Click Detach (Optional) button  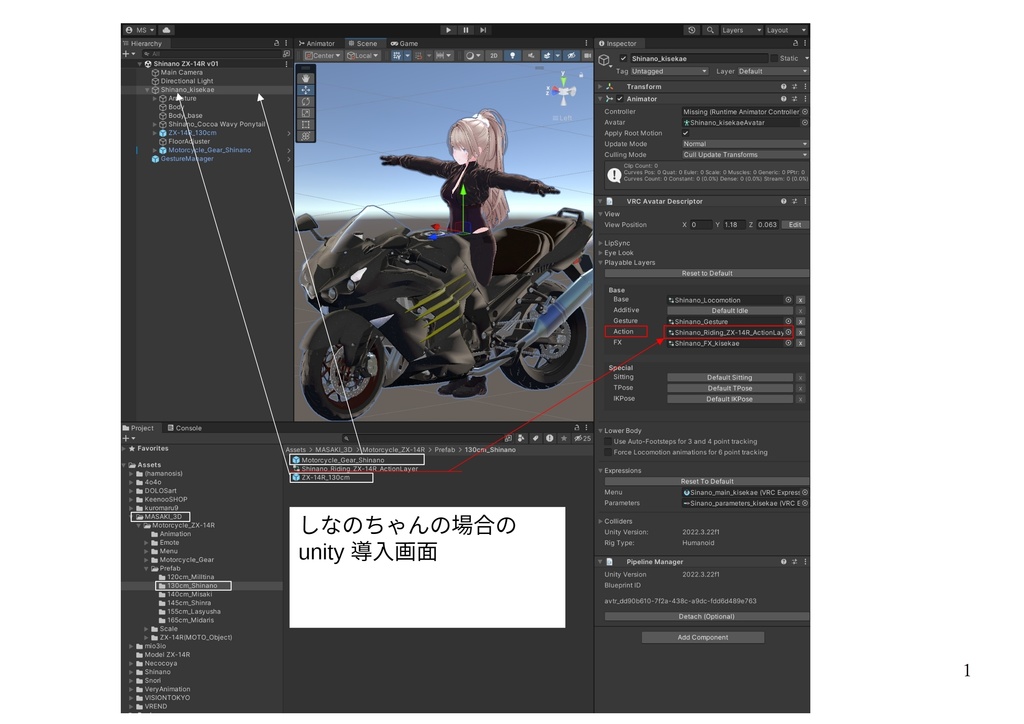click(707, 617)
